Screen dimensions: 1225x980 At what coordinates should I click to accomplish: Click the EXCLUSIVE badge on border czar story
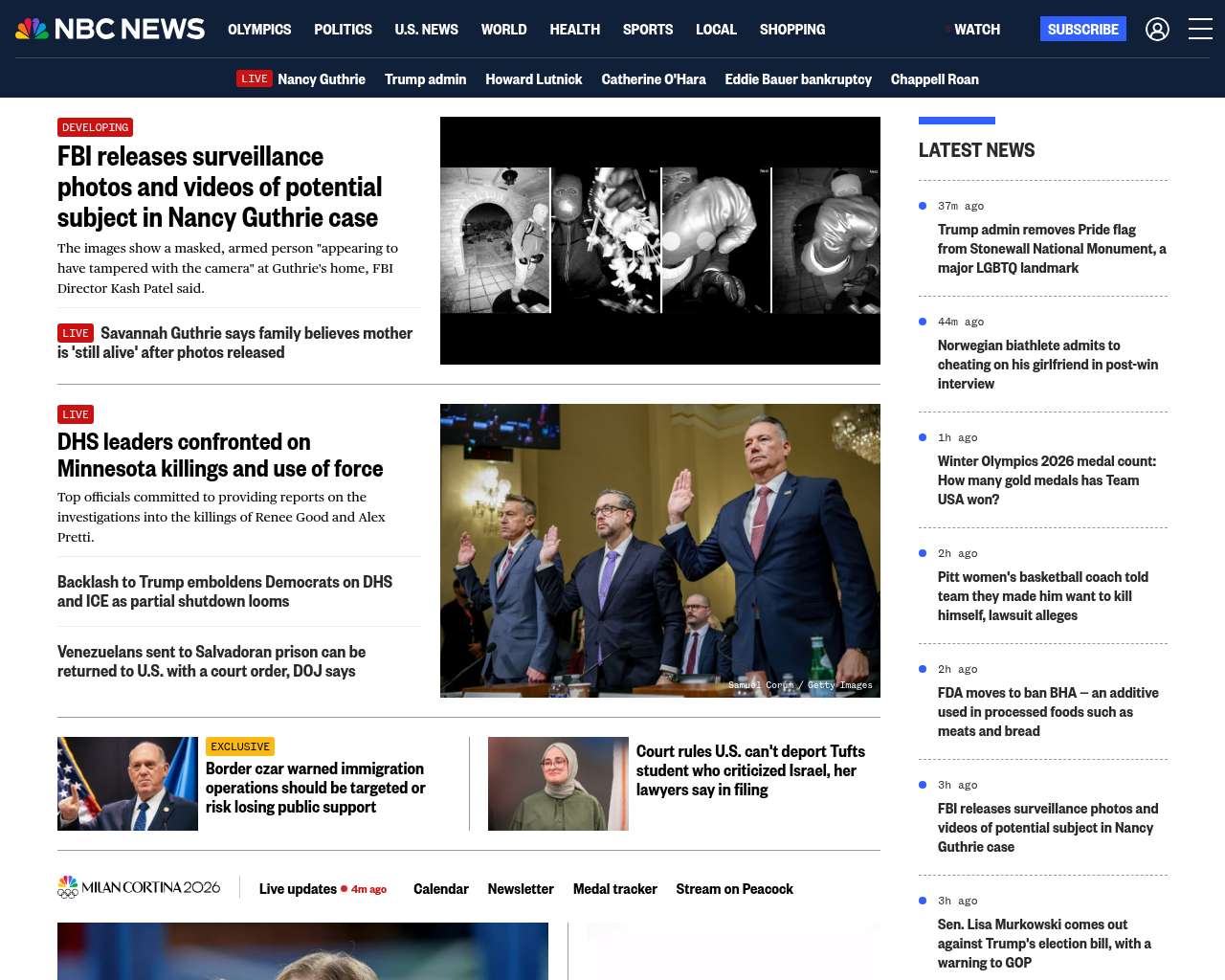tap(240, 746)
